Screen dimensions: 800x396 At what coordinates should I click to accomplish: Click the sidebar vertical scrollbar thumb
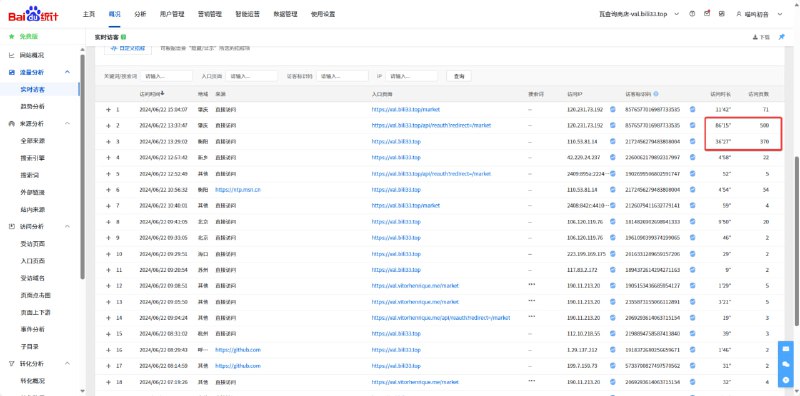click(82, 166)
